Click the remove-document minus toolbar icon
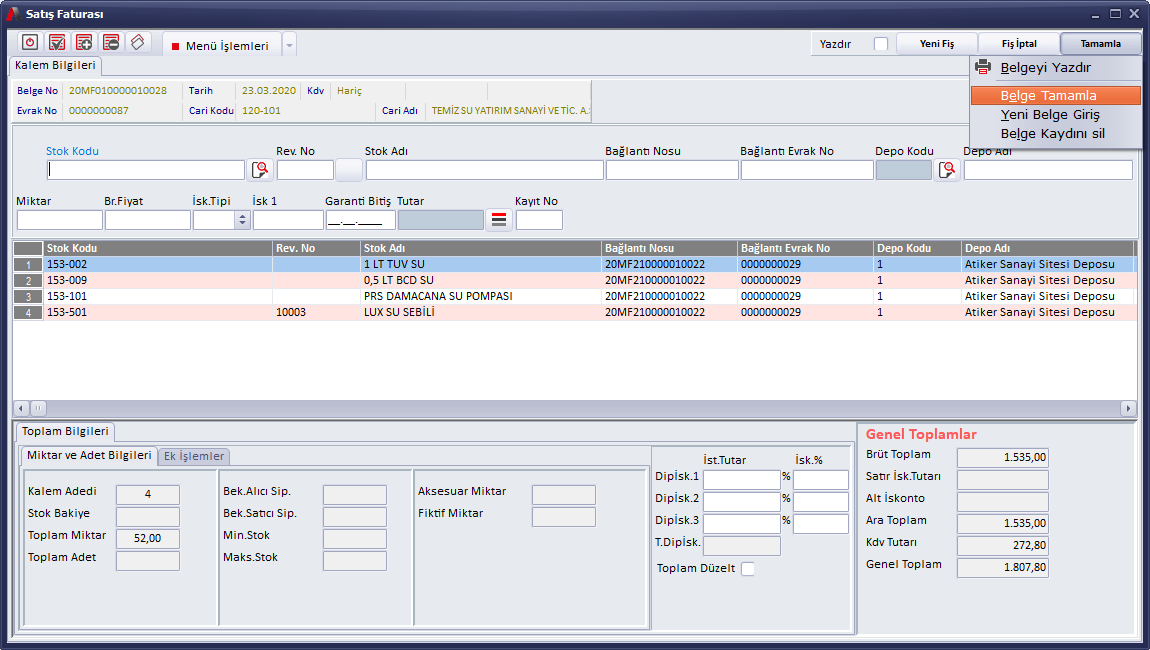Viewport: 1150px width, 650px height. (x=111, y=43)
